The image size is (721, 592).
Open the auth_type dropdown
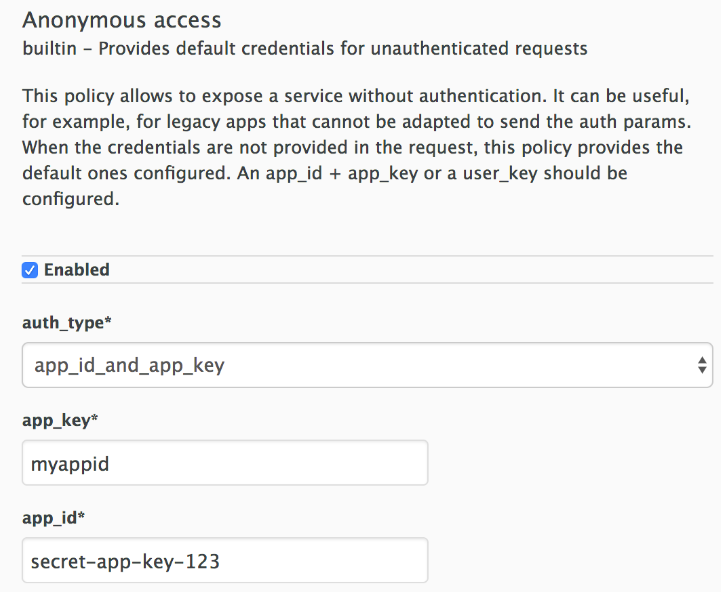click(366, 365)
